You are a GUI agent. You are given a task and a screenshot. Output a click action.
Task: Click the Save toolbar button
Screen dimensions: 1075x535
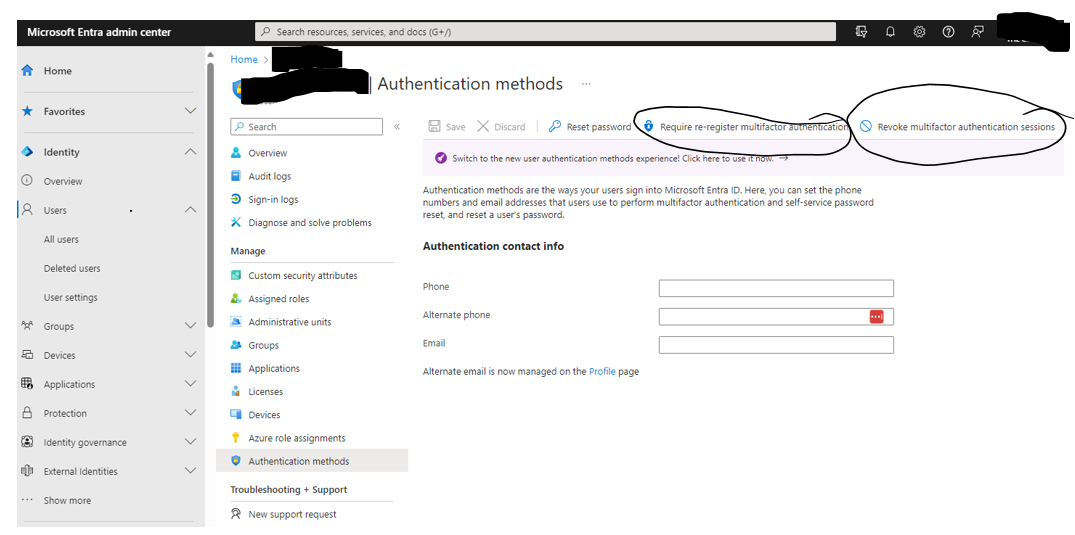pyautogui.click(x=446, y=127)
